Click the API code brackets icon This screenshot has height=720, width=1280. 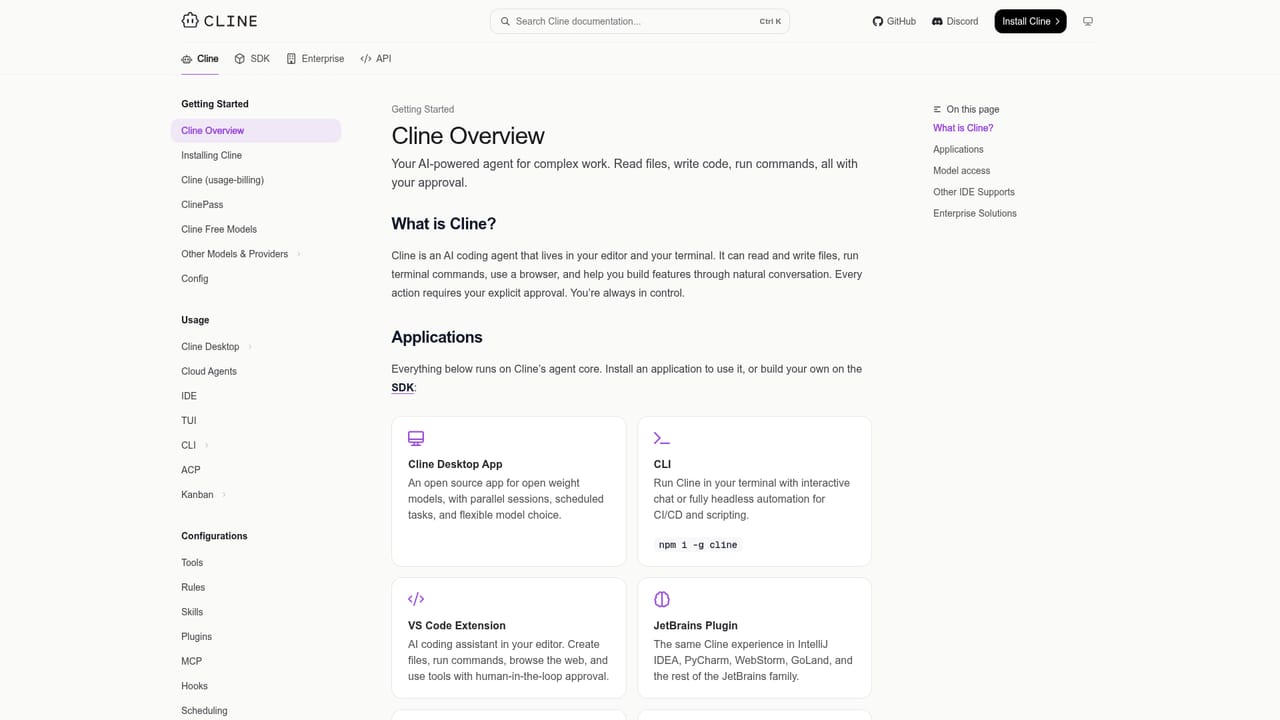tap(366, 59)
